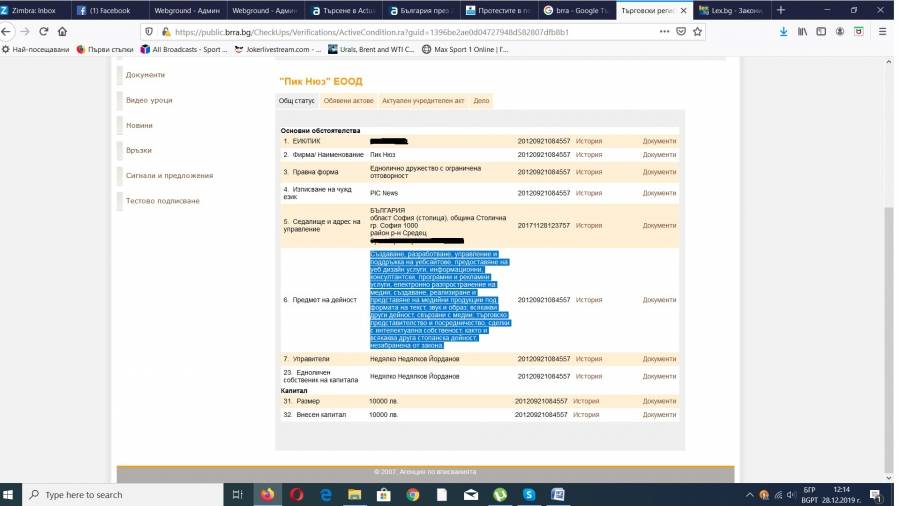Image resolution: width=900 pixels, height=506 pixels.
Task: Bookmark this page with the star icon
Action: (697, 31)
